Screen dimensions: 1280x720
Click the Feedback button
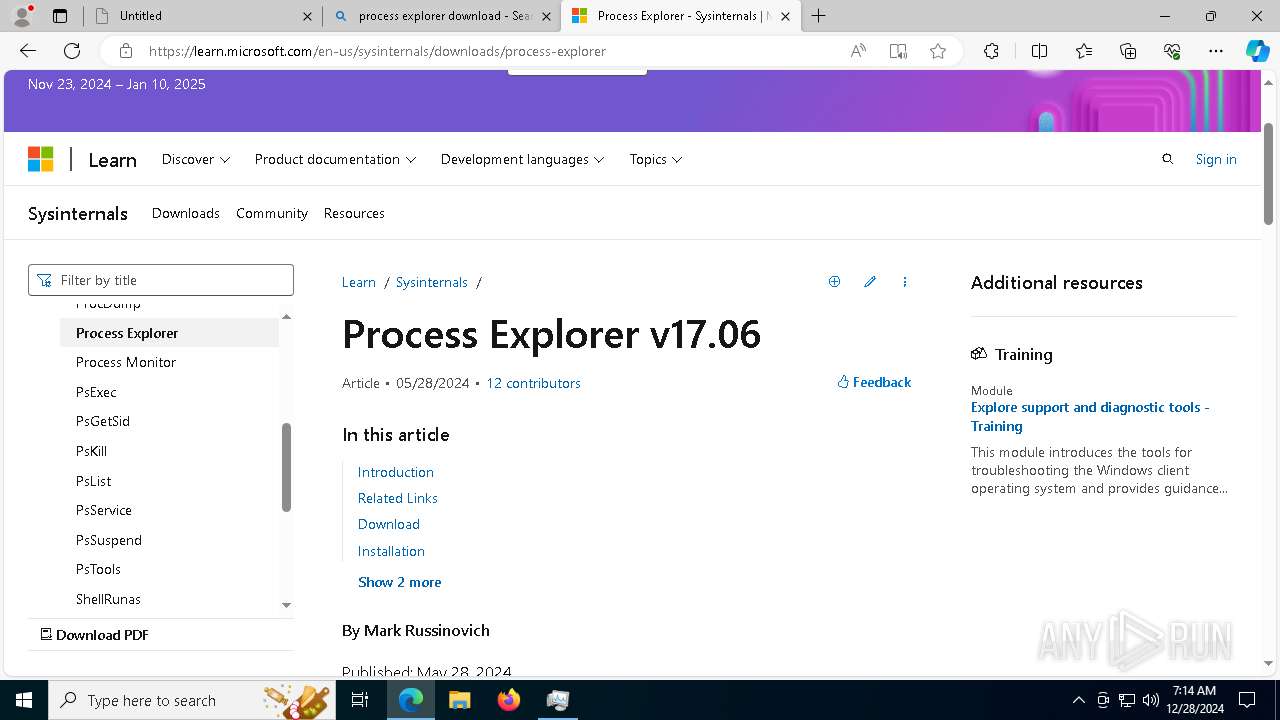point(874,382)
